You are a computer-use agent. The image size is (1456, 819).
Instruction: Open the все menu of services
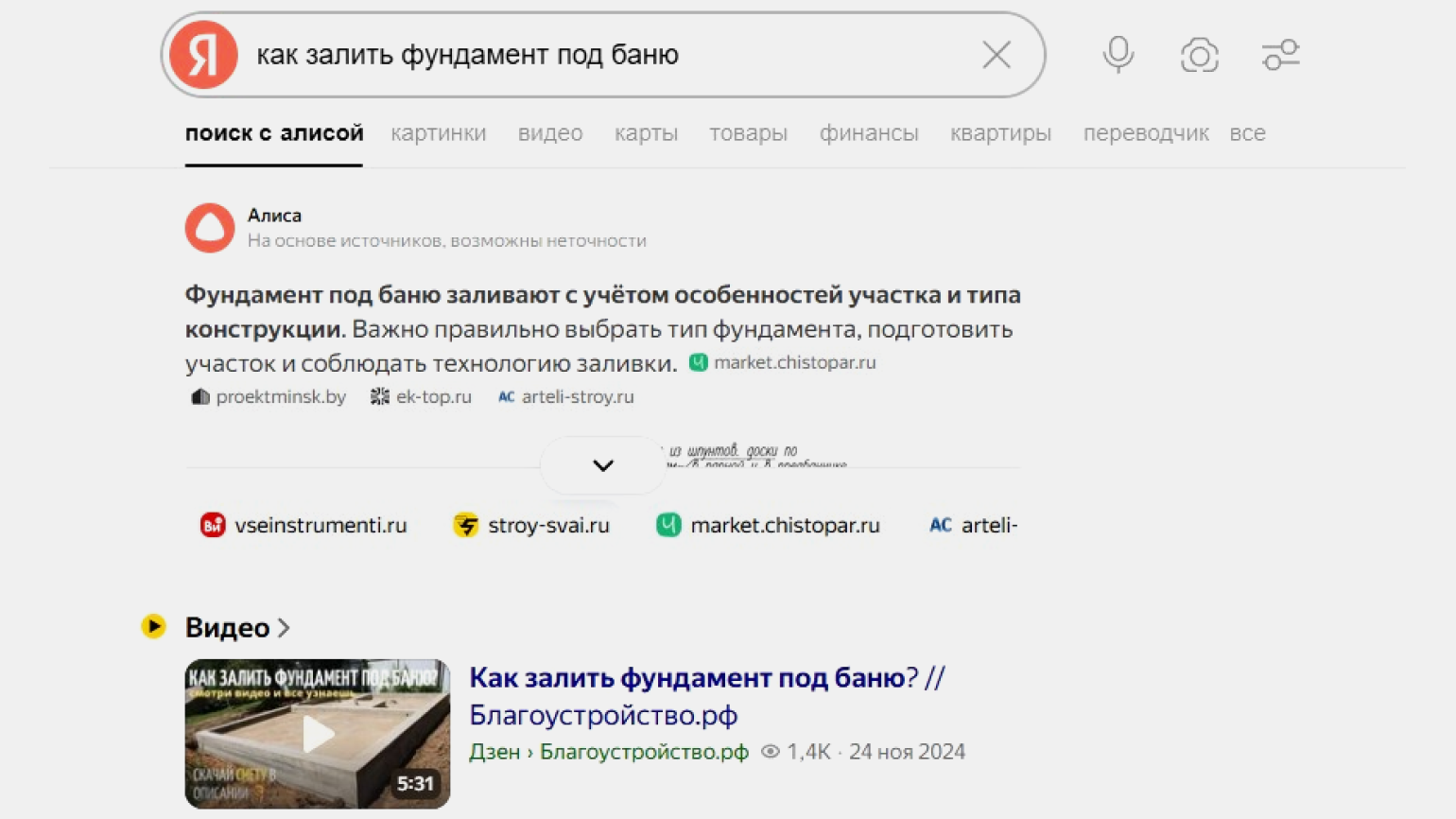coord(1247,133)
